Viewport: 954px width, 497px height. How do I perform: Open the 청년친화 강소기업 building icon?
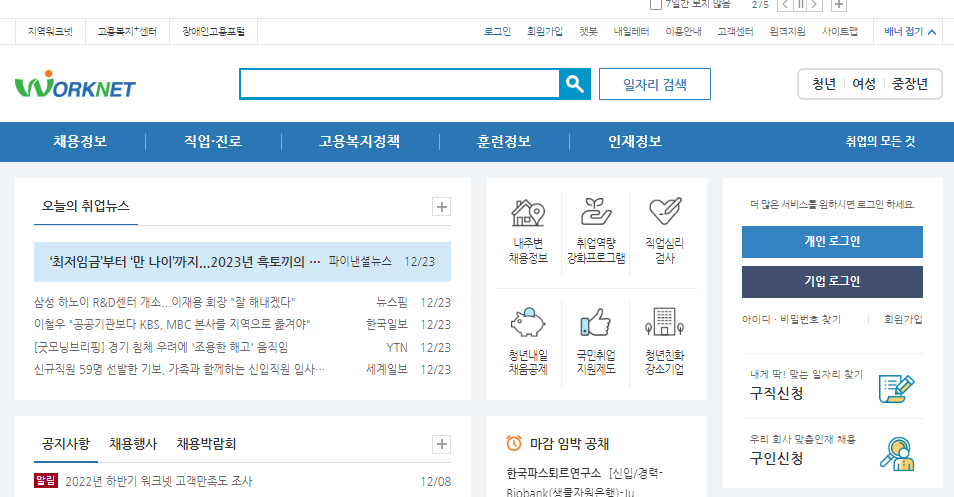[x=664, y=322]
